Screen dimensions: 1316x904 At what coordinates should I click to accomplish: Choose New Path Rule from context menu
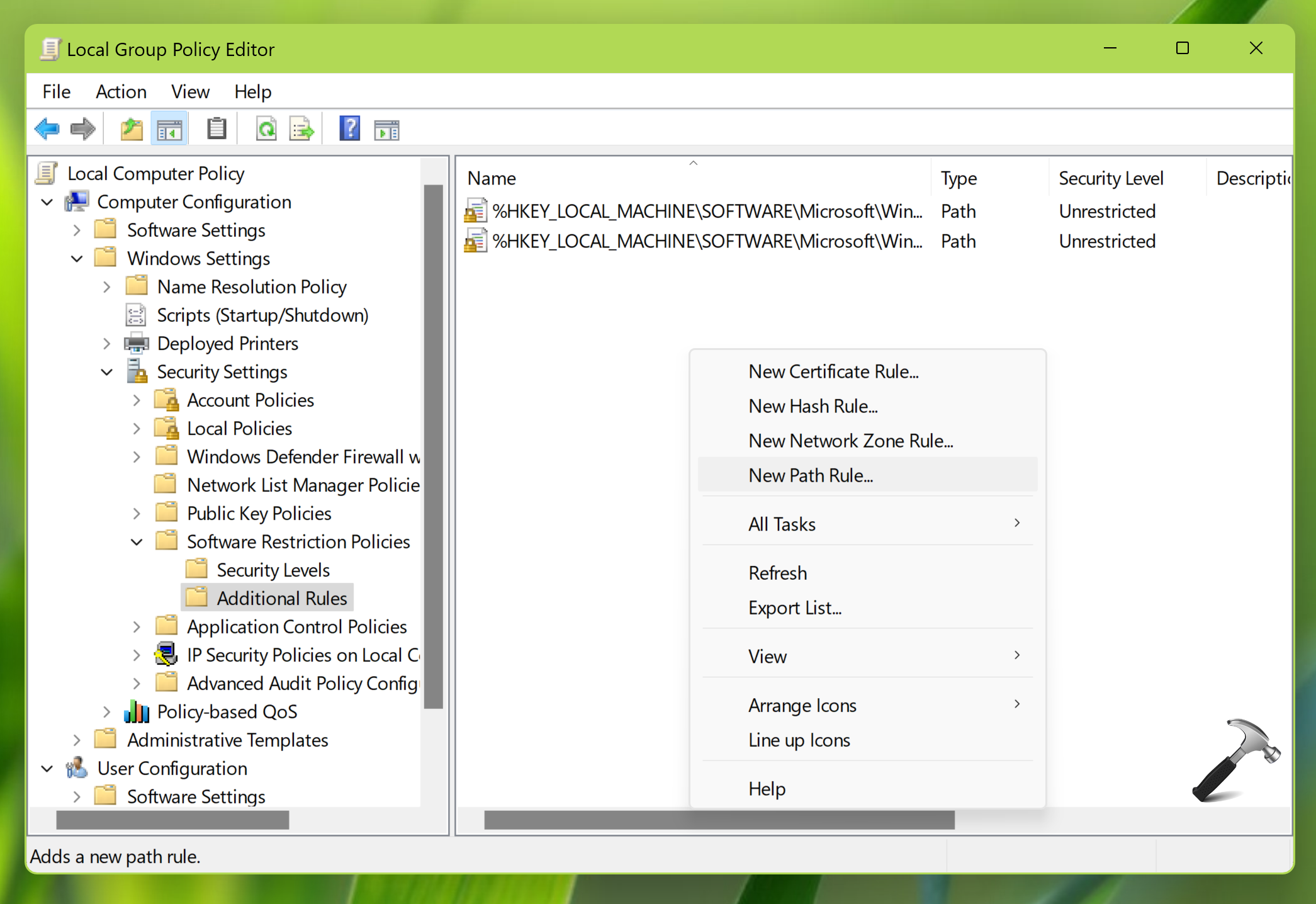coord(811,475)
